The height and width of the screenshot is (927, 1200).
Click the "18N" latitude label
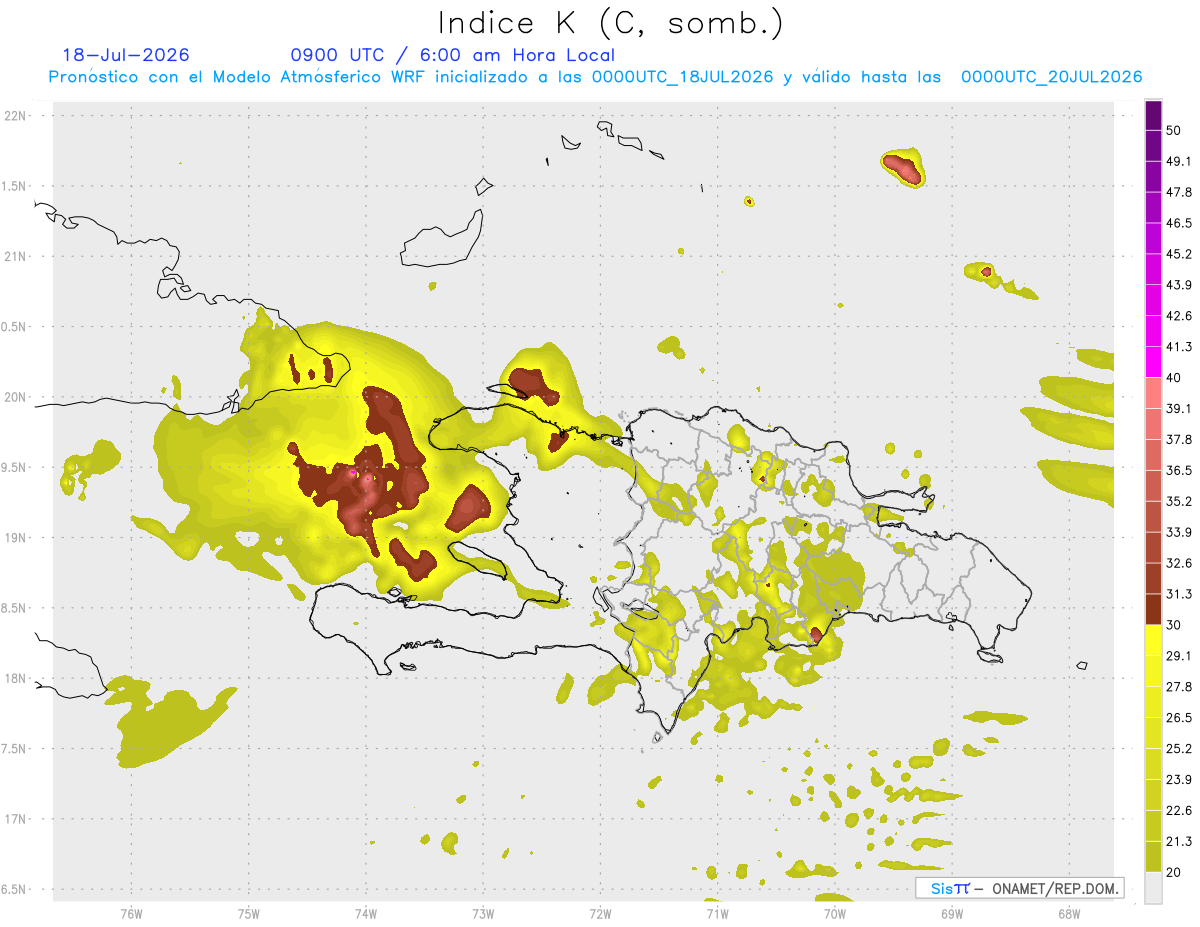pyautogui.click(x=16, y=679)
